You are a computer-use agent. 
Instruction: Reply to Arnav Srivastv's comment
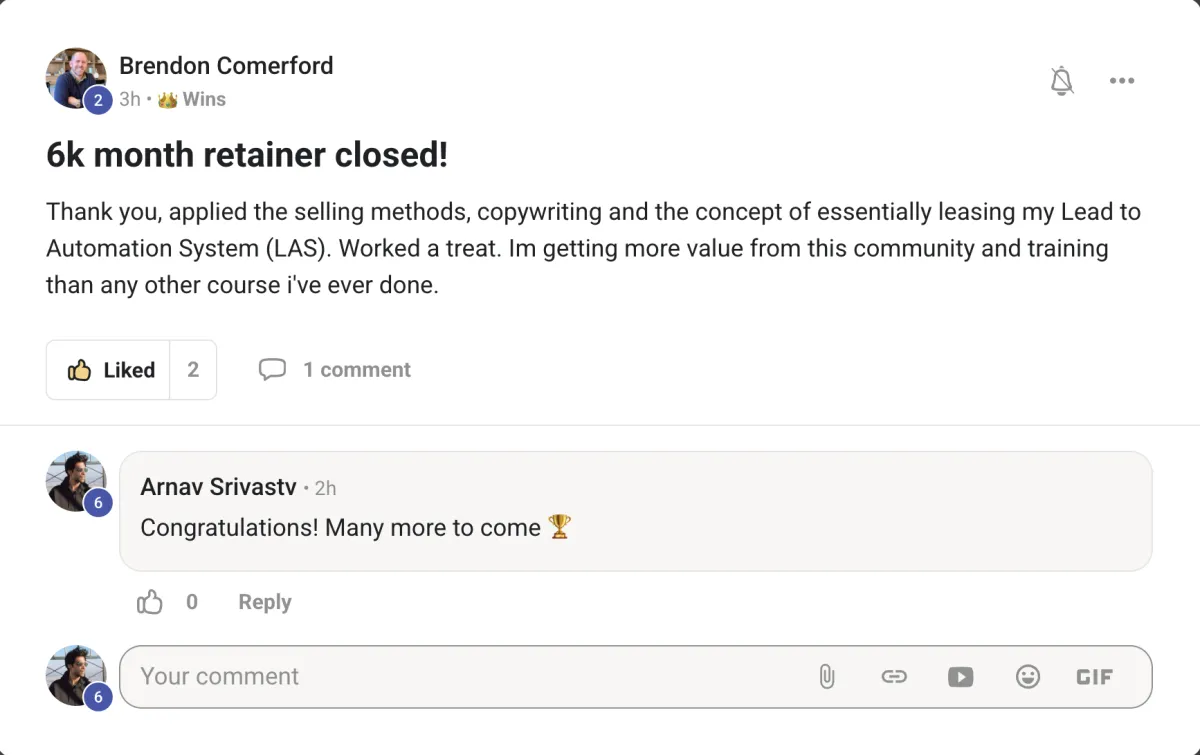[x=265, y=602]
